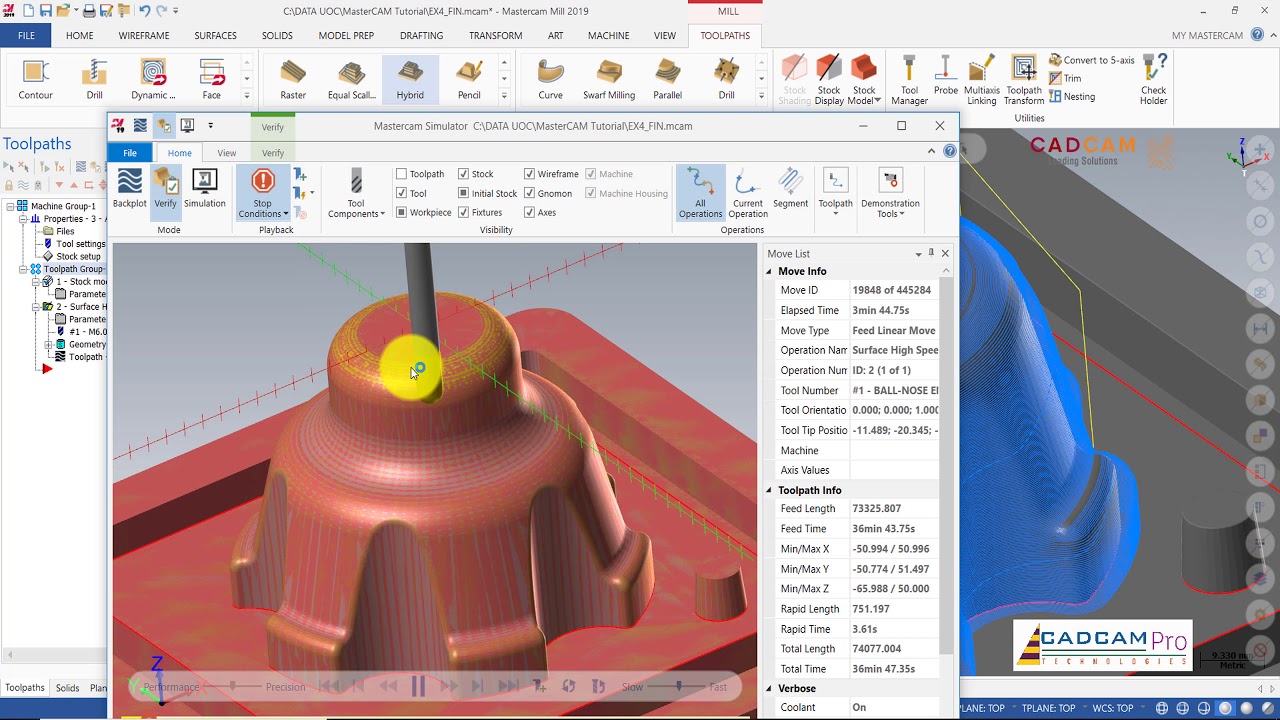Screen dimensions: 1280x720
Task: Collapse Machine Group-1 tree node
Action: click(10, 206)
